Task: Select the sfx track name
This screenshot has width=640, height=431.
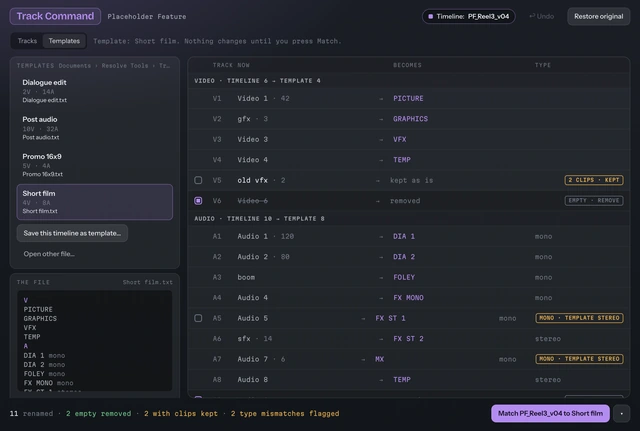Action: [x=244, y=338]
